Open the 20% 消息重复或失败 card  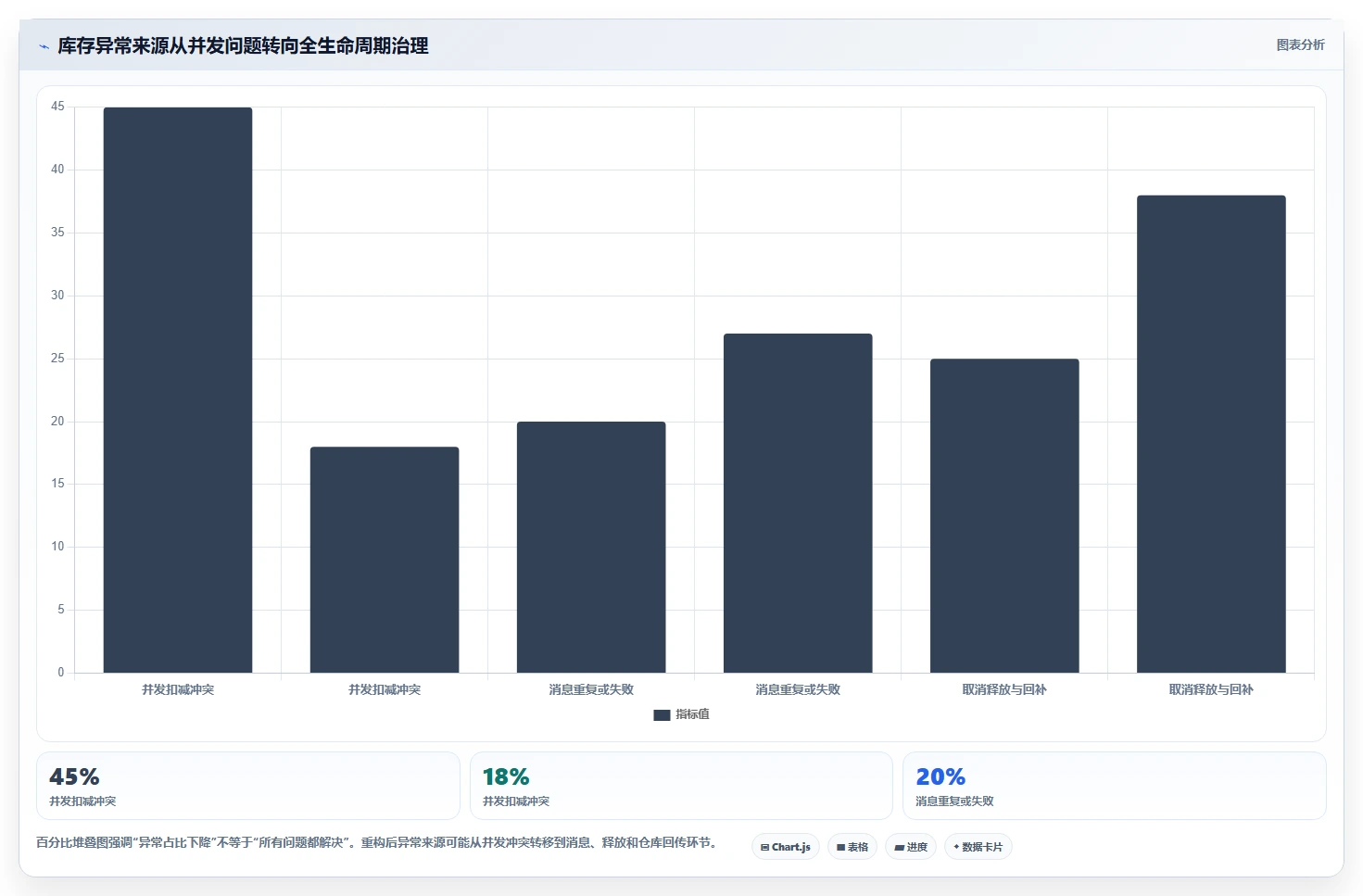coord(1115,786)
